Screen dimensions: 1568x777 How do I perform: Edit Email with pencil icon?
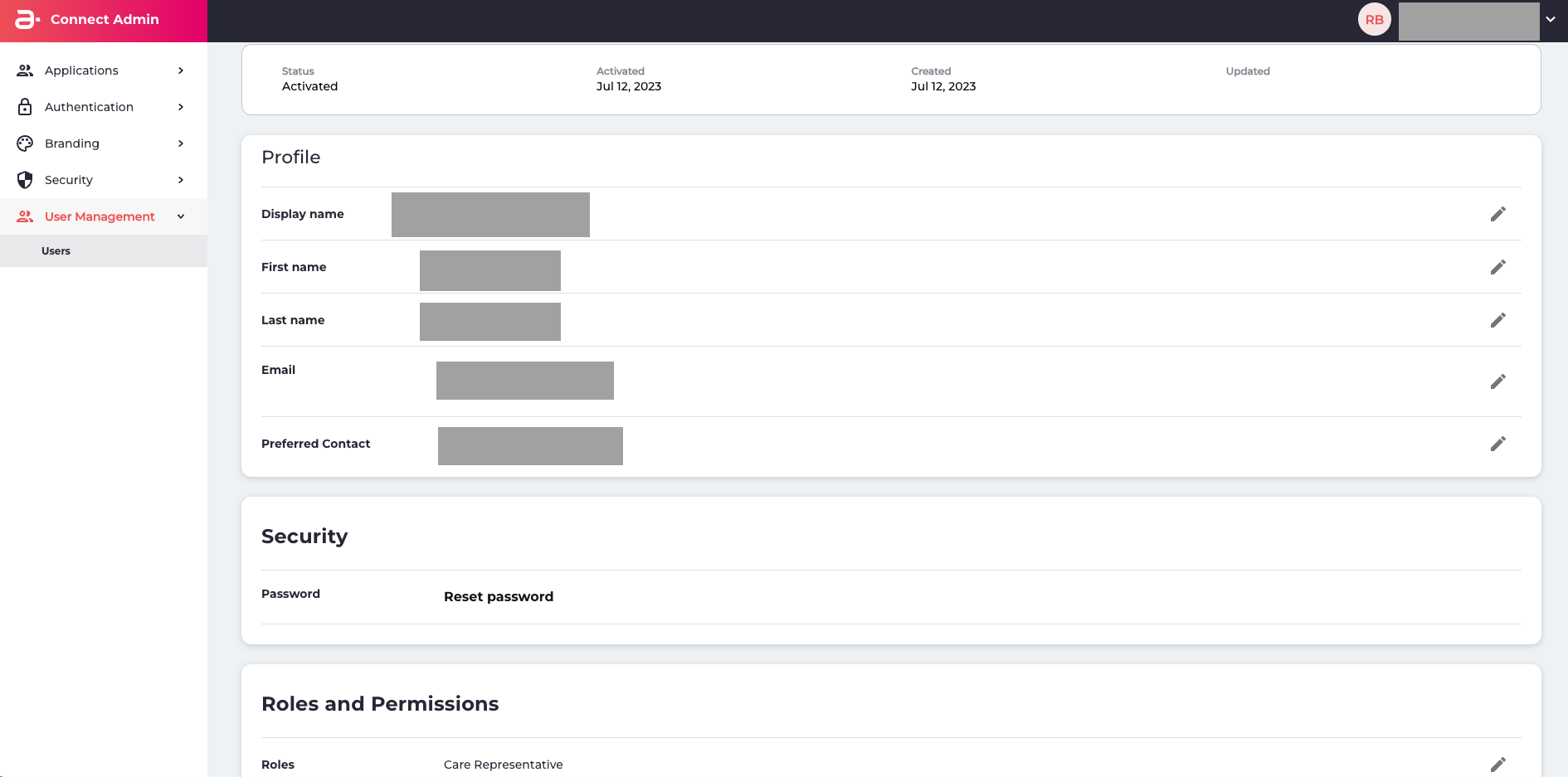[1497, 381]
